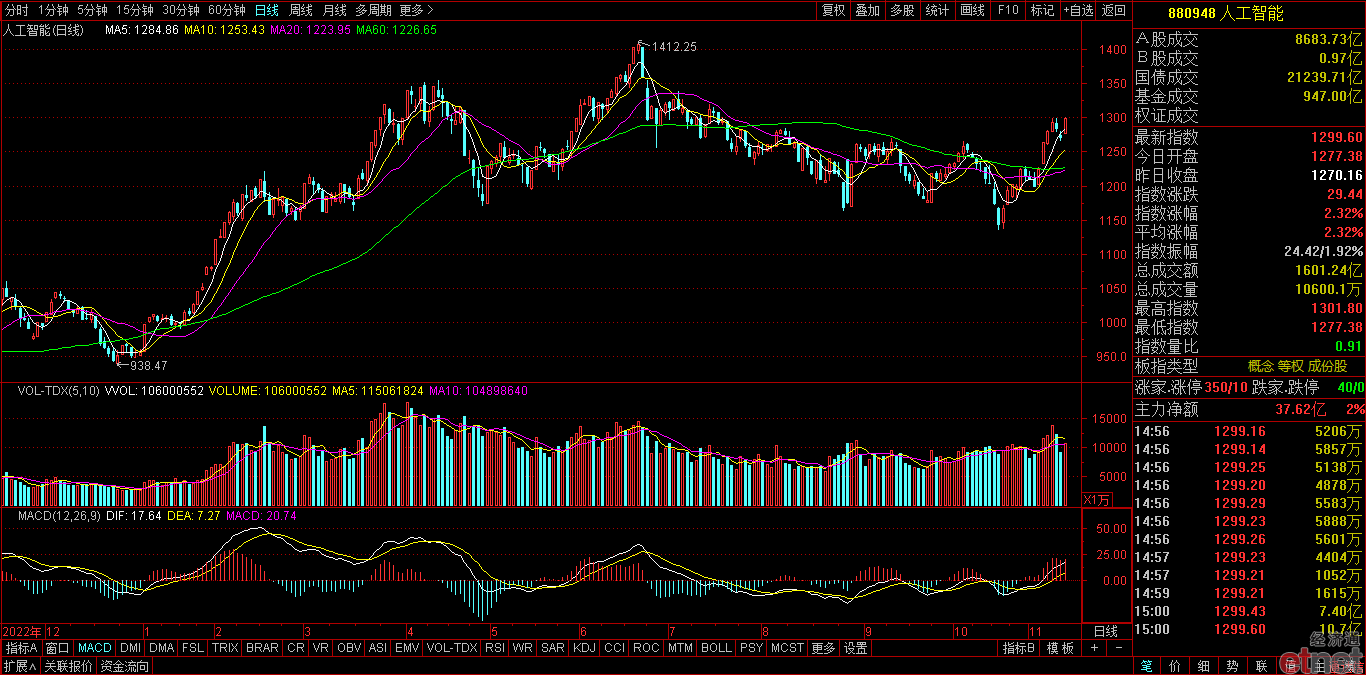Select the 5分钟 period tab
Viewport: 1366px width, 675px height.
(x=91, y=10)
